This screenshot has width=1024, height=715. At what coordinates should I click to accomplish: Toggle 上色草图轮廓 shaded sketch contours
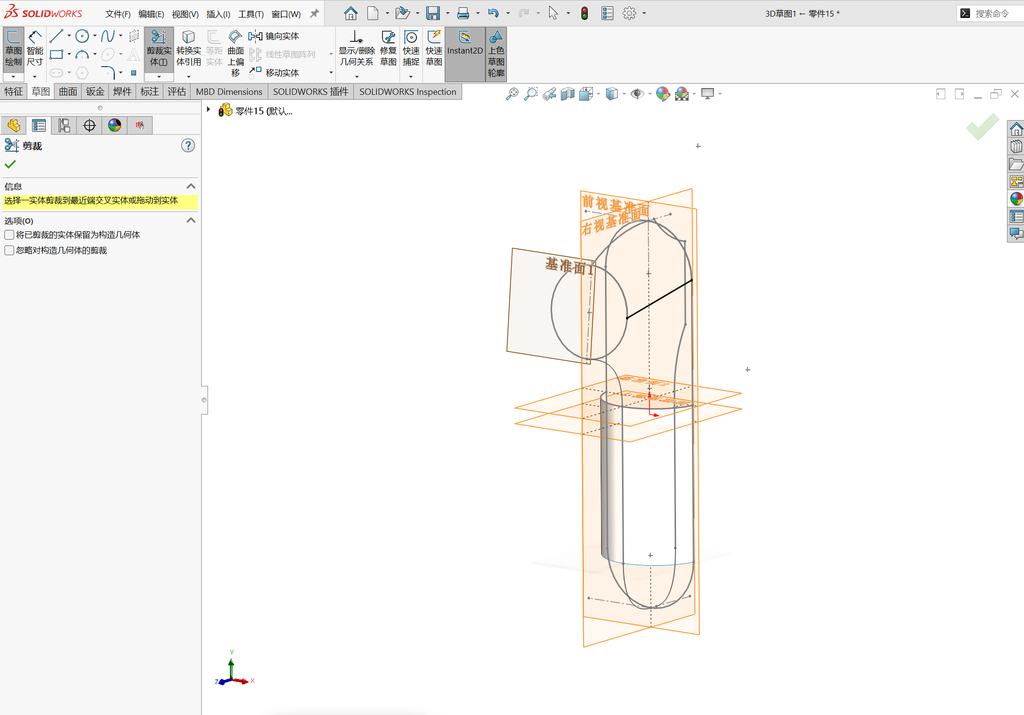click(496, 54)
